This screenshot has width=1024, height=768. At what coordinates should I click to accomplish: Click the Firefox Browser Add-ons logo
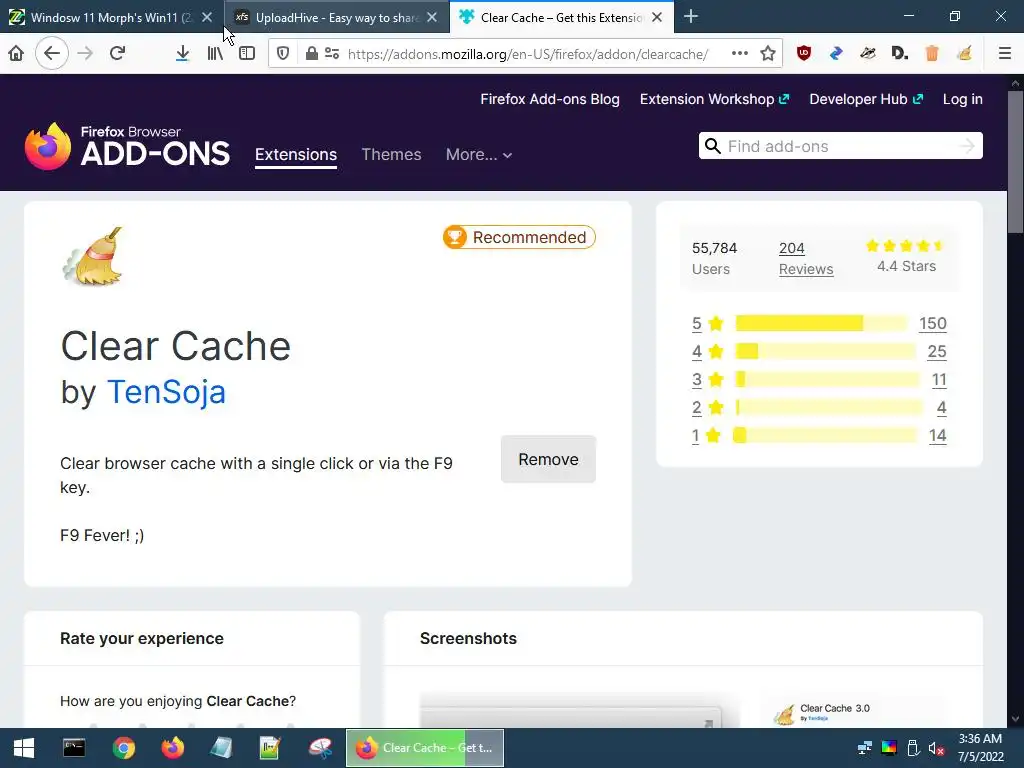127,146
